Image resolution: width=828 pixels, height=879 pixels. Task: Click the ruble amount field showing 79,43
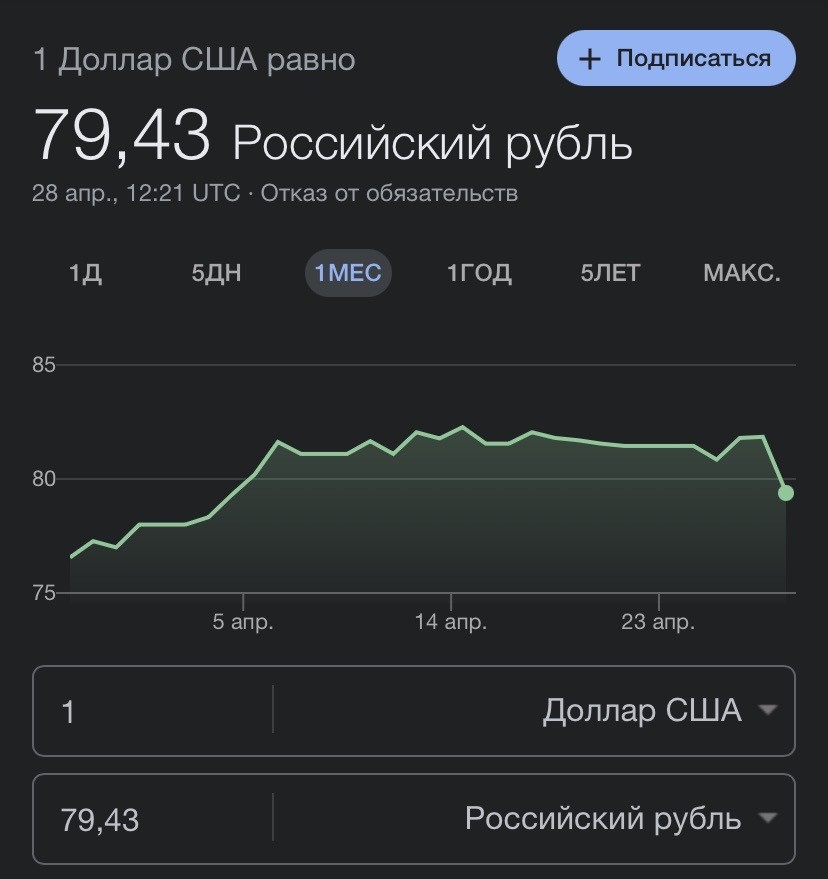point(153,819)
